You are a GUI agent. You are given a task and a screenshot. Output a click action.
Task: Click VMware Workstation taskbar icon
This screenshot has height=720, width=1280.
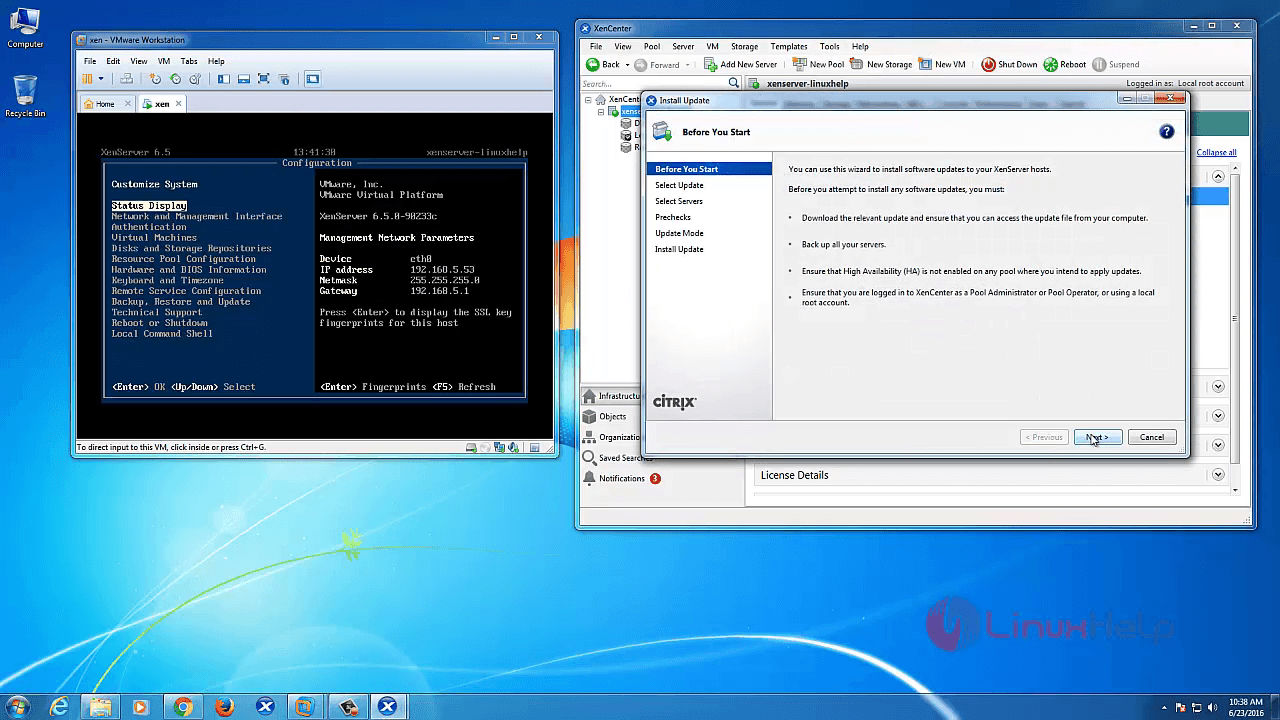point(305,707)
